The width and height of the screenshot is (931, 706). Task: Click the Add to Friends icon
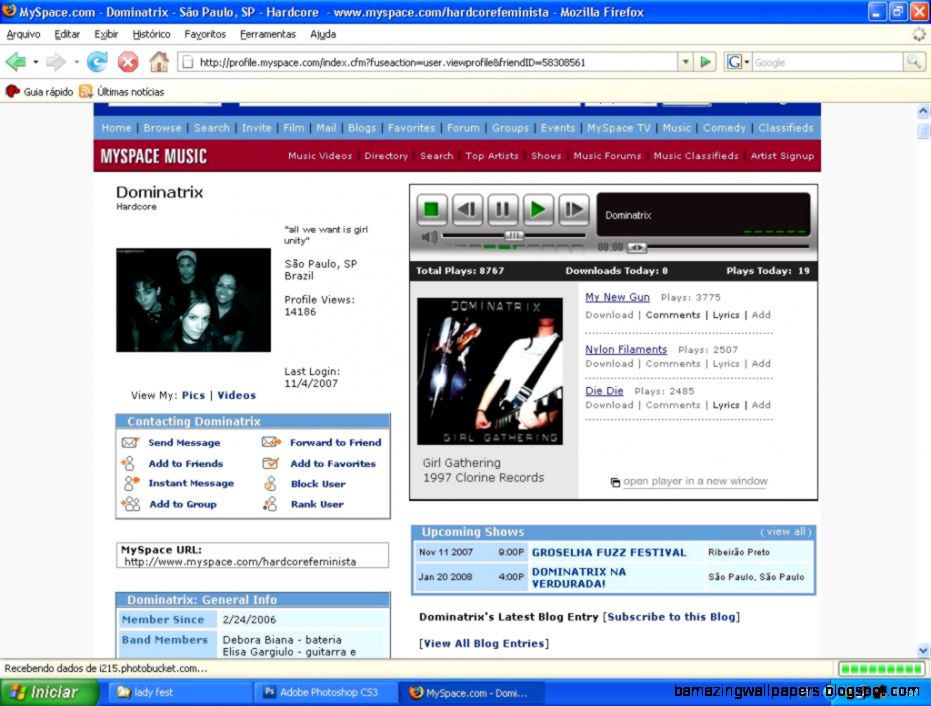click(x=128, y=463)
